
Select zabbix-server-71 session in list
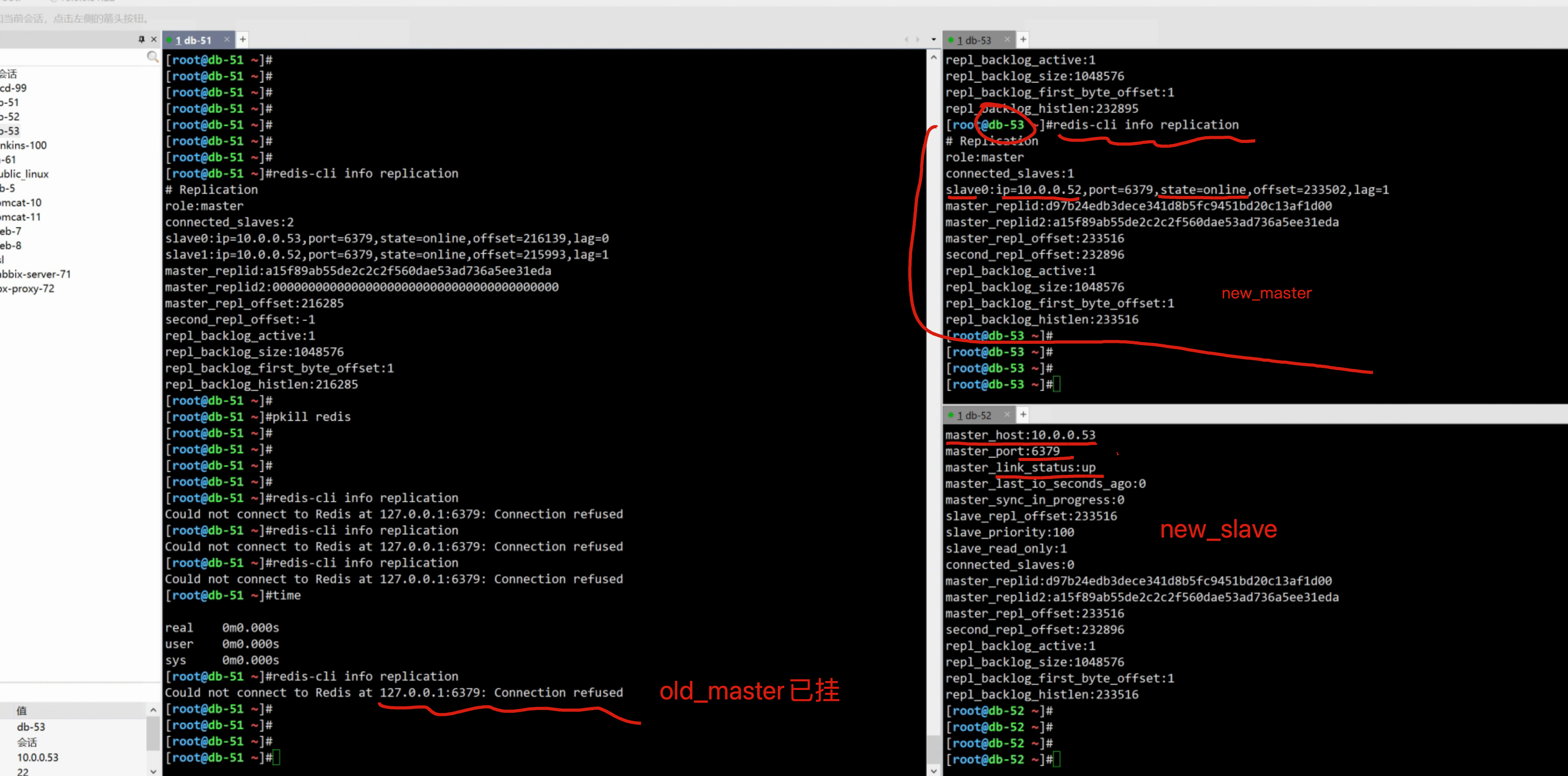(x=35, y=274)
